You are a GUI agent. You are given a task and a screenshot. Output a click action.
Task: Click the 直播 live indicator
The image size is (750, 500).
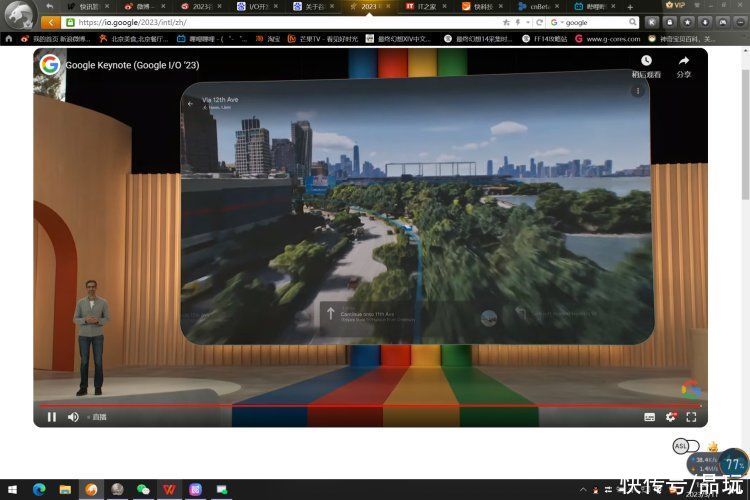(x=99, y=417)
